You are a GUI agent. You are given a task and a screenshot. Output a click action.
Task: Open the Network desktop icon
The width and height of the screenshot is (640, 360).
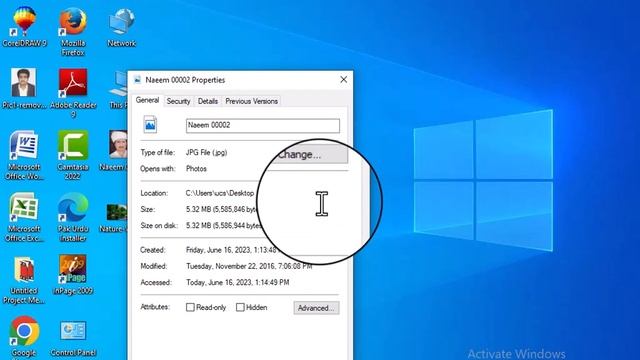122,27
